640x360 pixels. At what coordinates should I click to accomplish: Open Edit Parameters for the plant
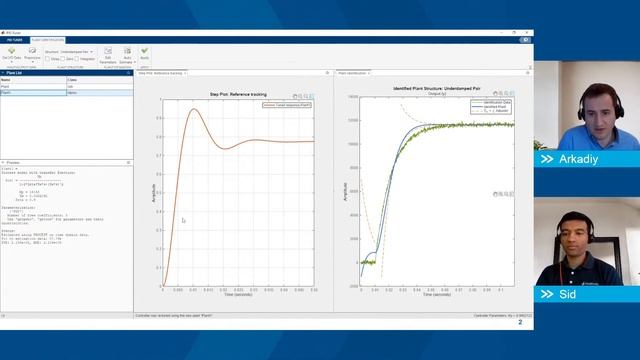108,55
